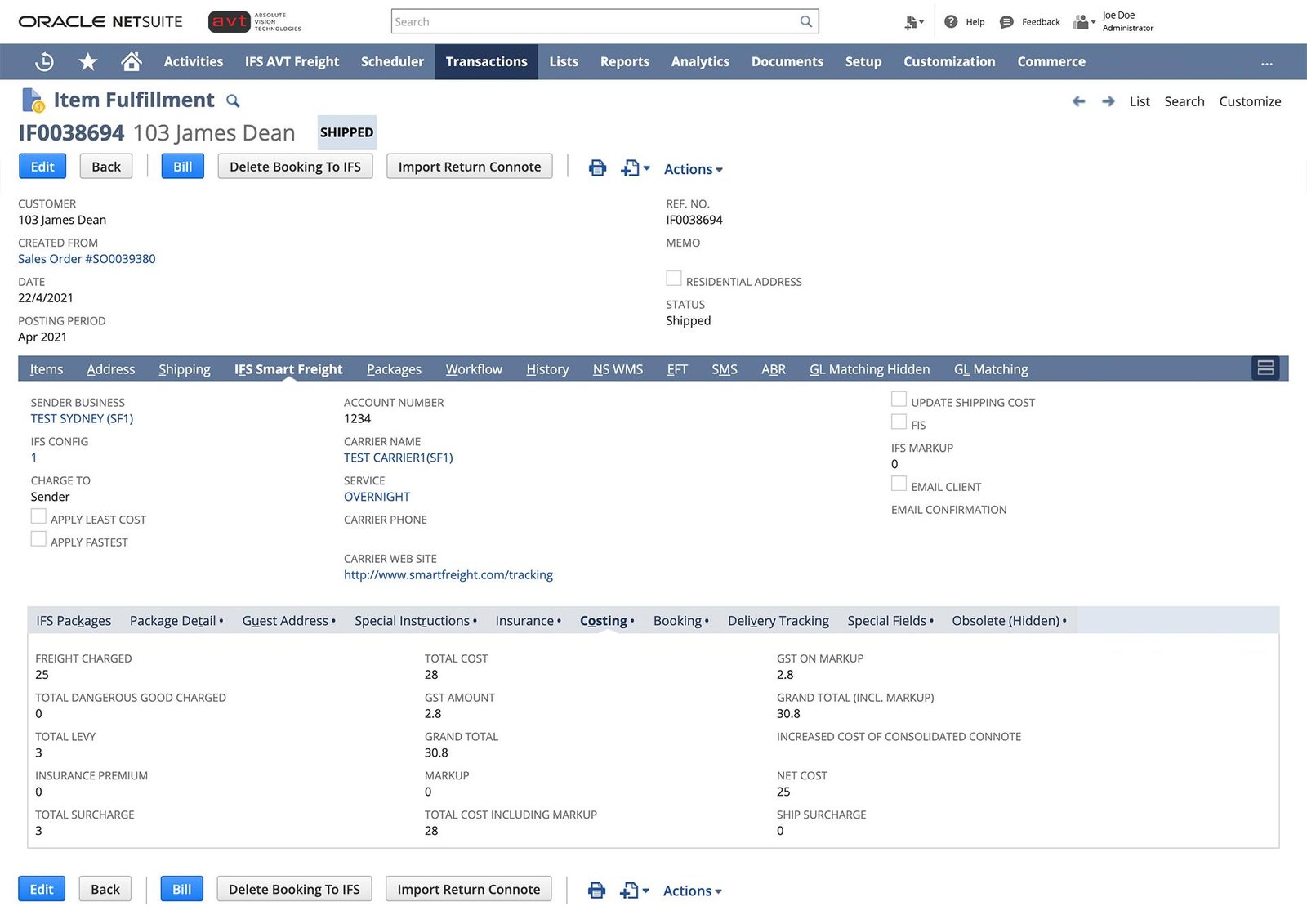The width and height of the screenshot is (1307, 924).
Task: Enable Apply Fastest checkbox
Action: click(38, 539)
